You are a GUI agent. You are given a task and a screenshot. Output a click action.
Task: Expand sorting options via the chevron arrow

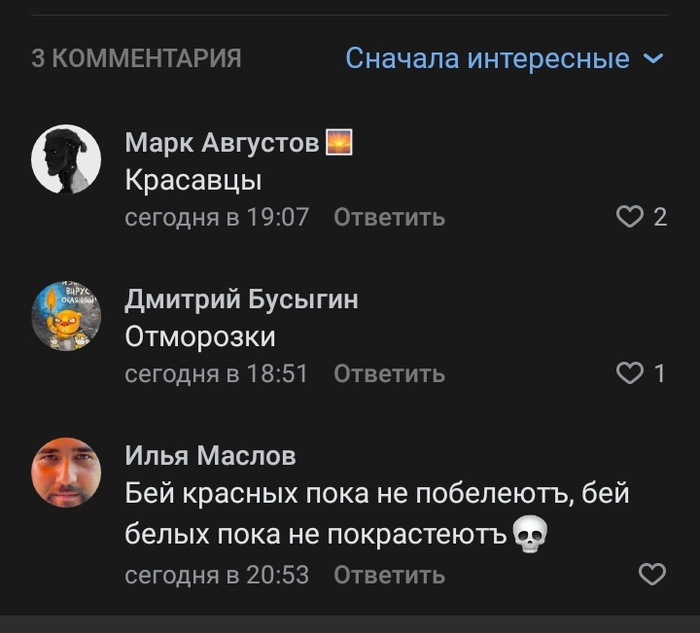(654, 59)
